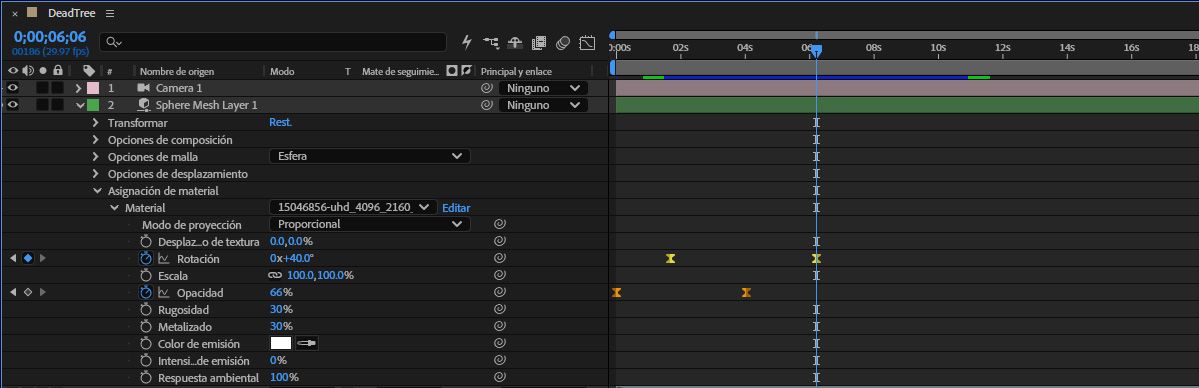This screenshot has width=1199, height=388.
Task: Click the parent pick whip for Camera 1
Action: click(486, 88)
